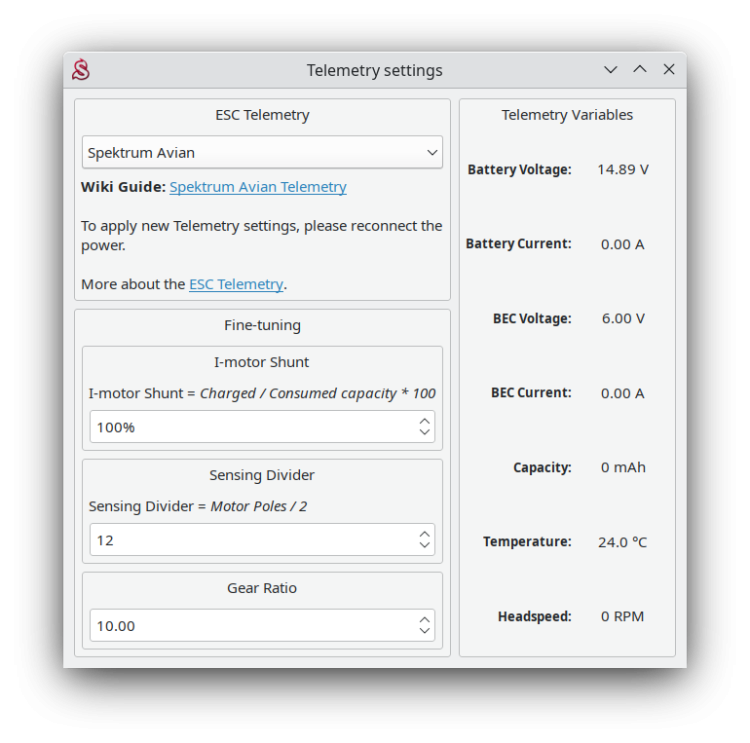Click the Telemetry settings title bar
The image size is (750, 743).
click(374, 70)
